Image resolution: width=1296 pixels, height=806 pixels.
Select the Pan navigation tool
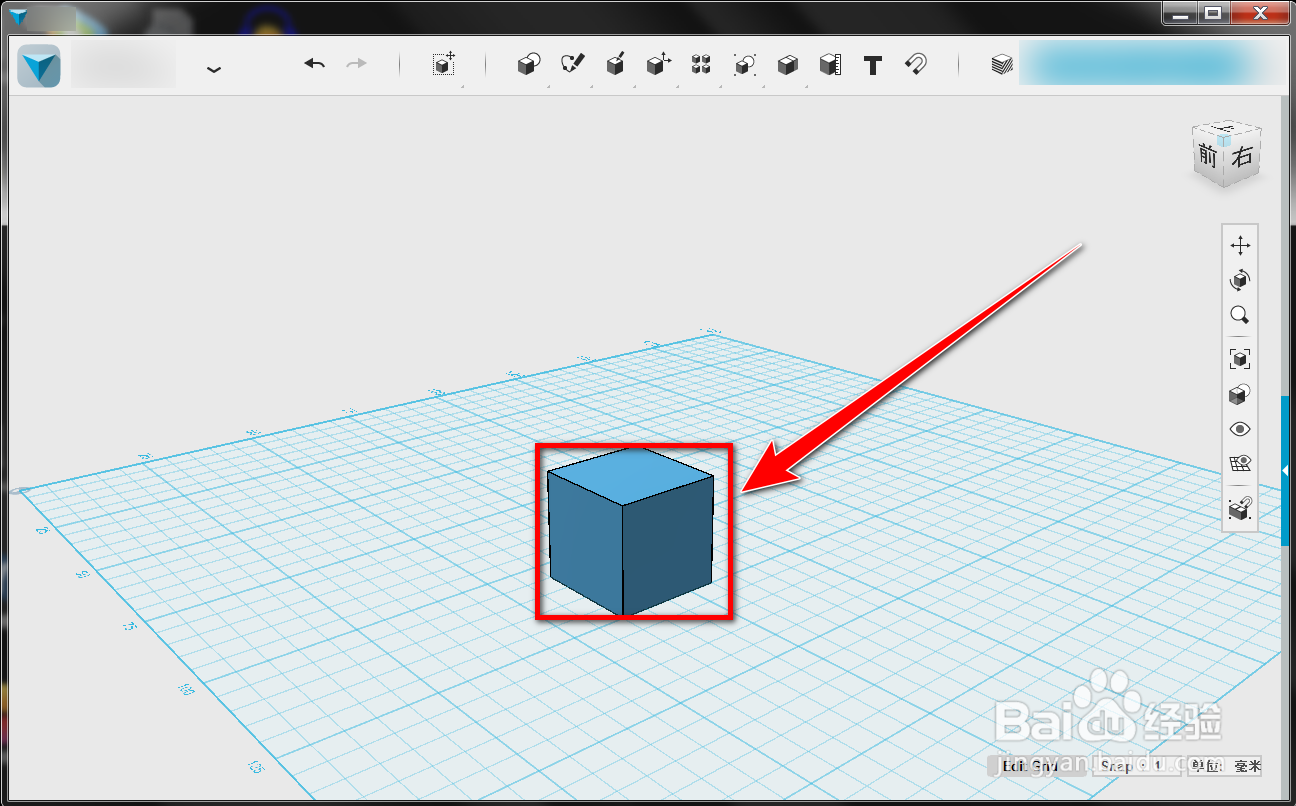coord(1240,245)
